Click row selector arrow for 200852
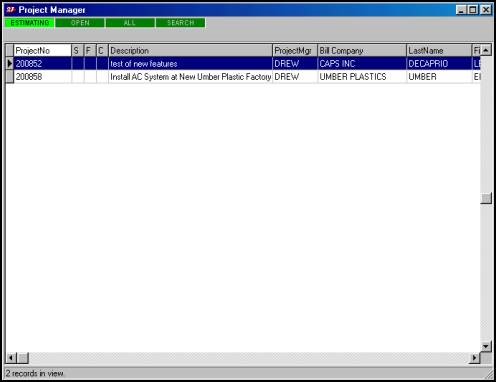 pyautogui.click(x=10, y=64)
